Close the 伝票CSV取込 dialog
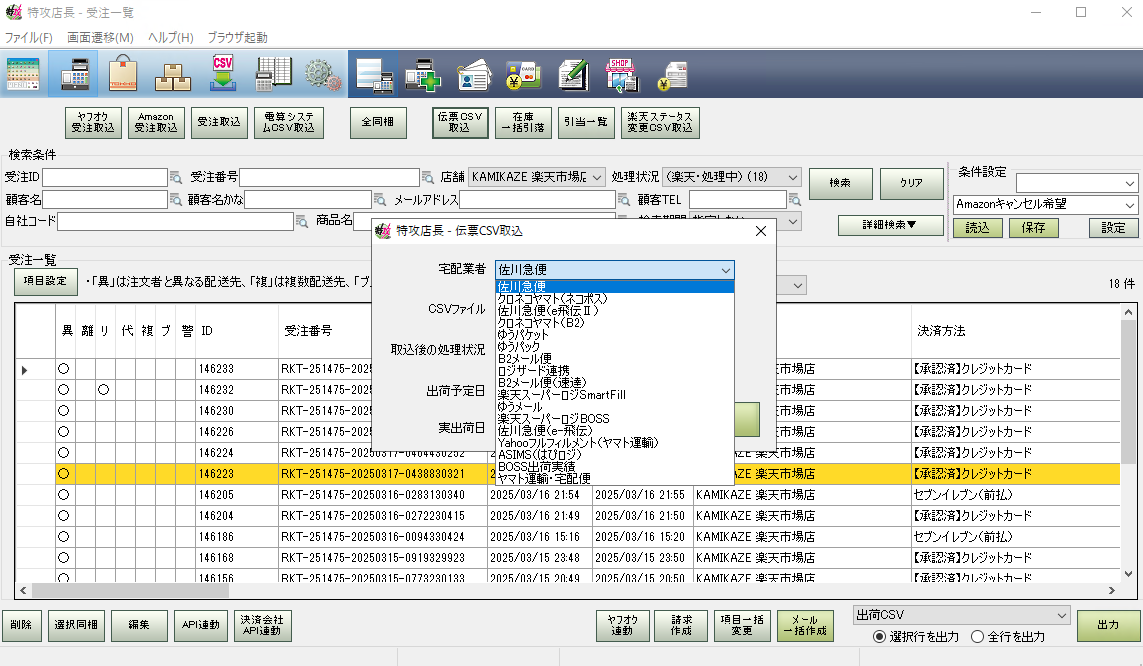The height and width of the screenshot is (666, 1143). (760, 231)
